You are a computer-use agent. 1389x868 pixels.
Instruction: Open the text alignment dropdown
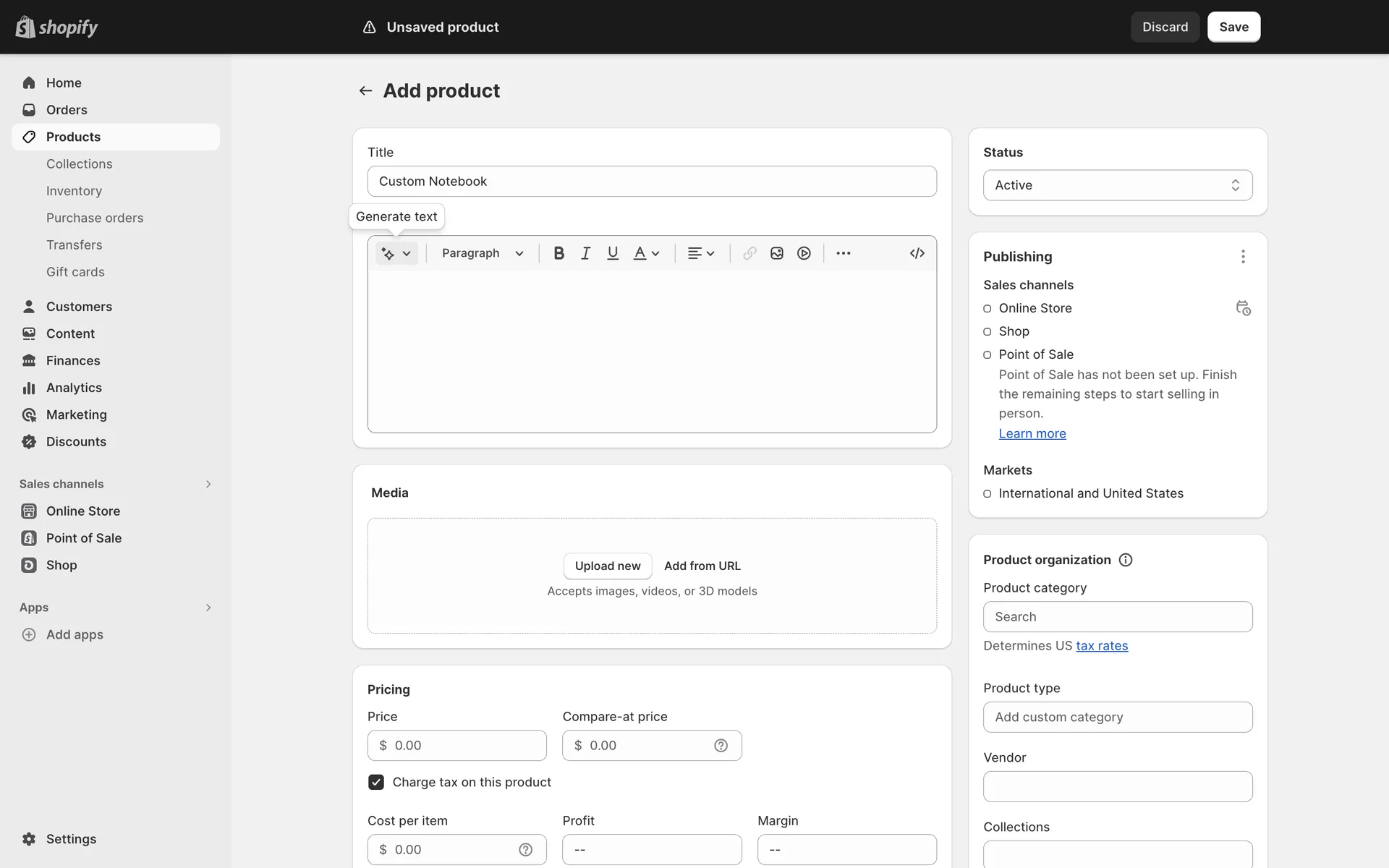(700, 253)
